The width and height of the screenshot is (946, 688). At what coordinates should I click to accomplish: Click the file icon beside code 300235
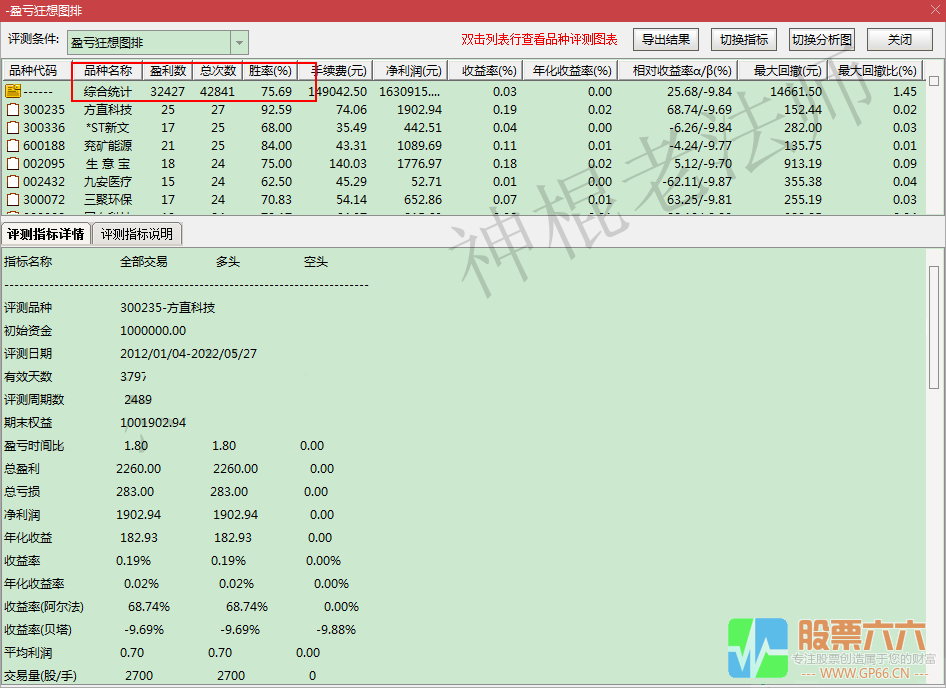(13, 110)
